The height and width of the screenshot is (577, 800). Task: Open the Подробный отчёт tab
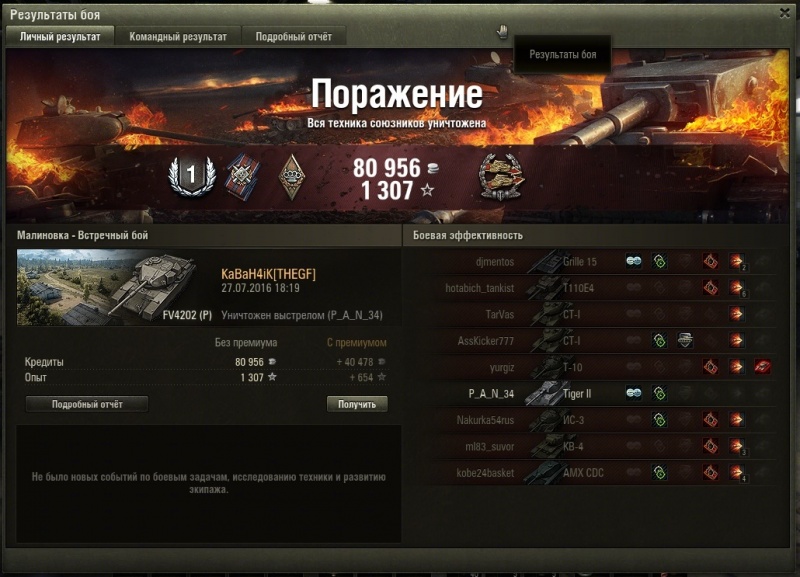pos(293,37)
